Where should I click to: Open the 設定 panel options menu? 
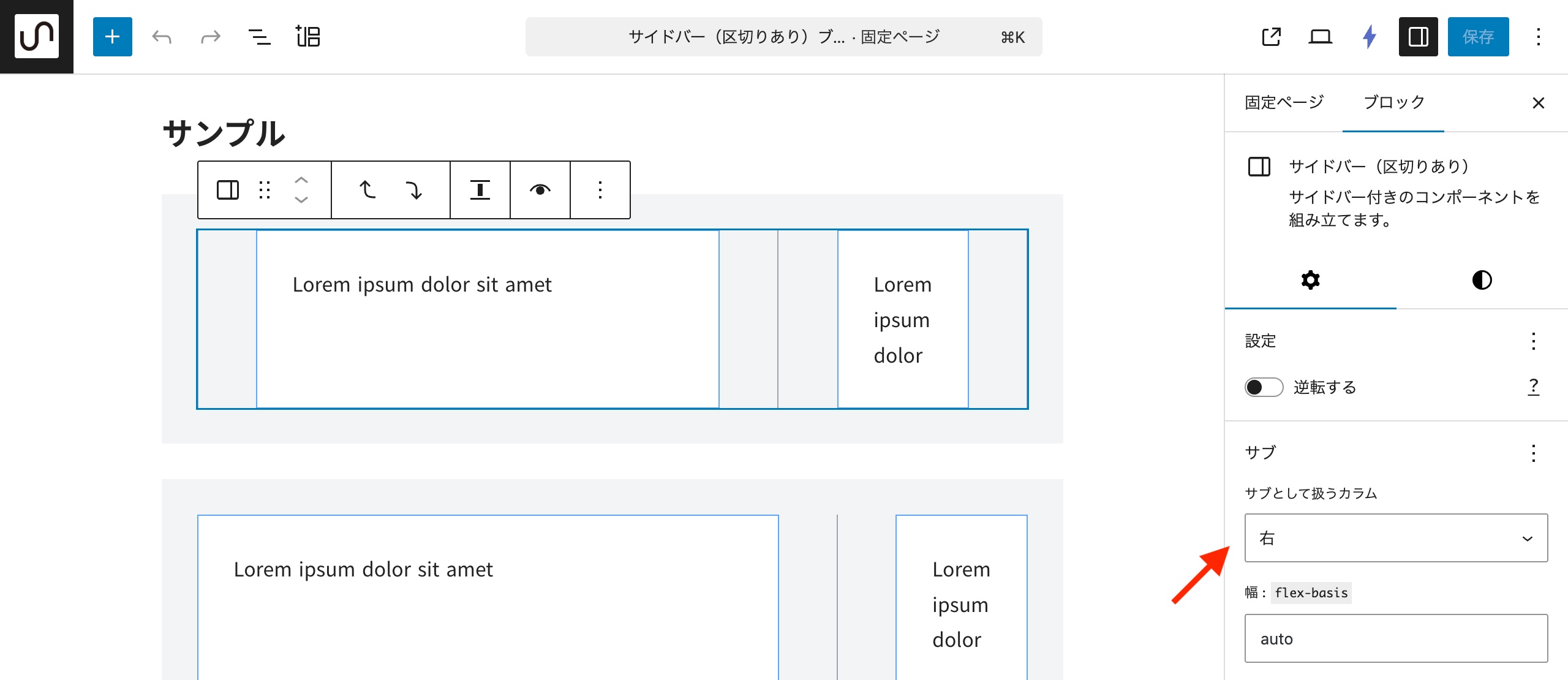1533,341
